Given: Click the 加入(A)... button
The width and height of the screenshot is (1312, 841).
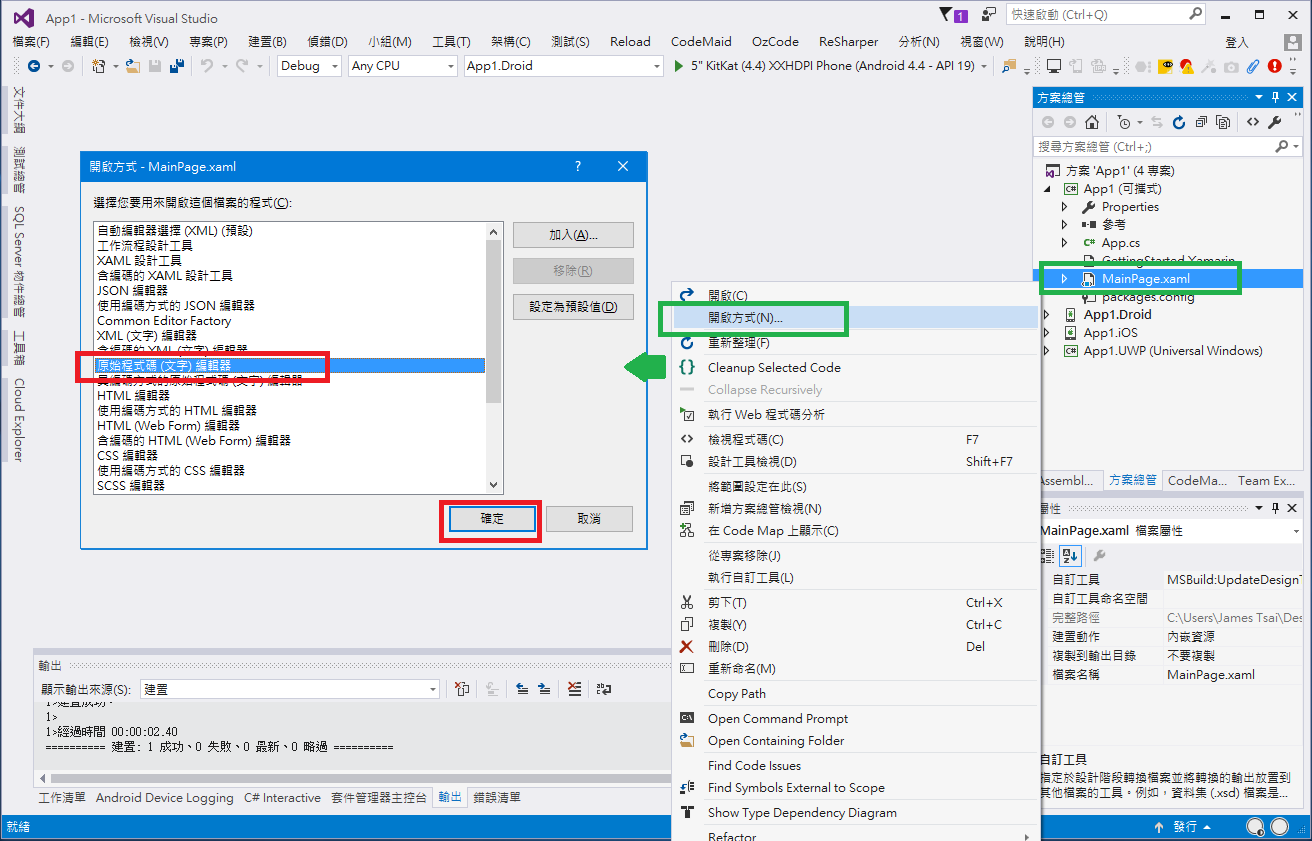Looking at the screenshot, I should (573, 235).
